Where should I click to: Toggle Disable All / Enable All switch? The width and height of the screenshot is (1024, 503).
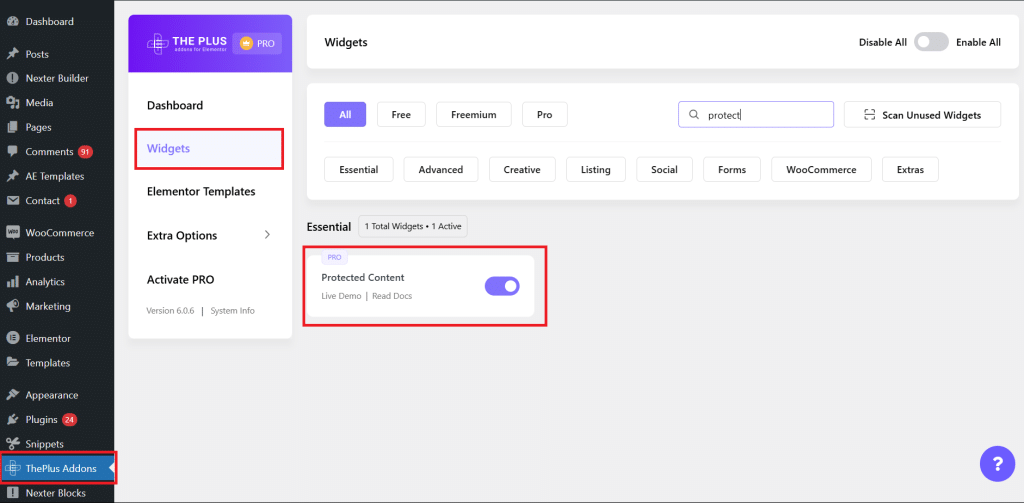[x=931, y=42]
